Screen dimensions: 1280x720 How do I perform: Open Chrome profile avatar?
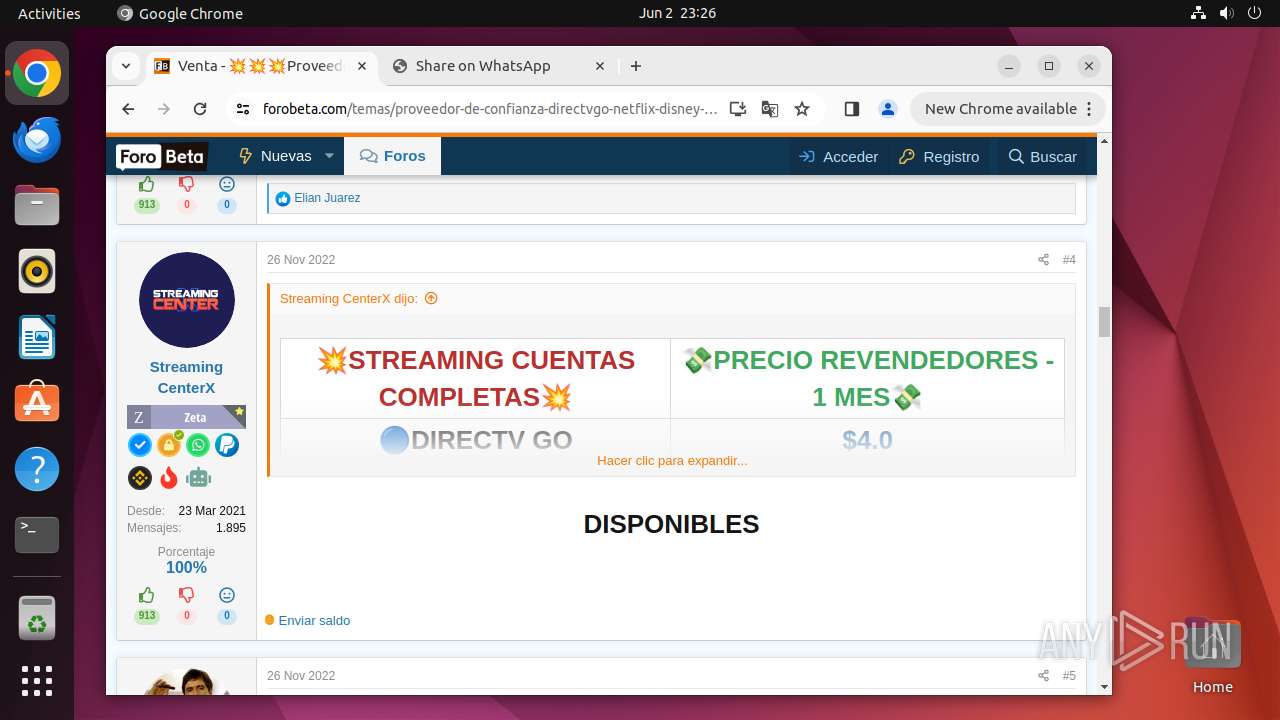coord(887,109)
